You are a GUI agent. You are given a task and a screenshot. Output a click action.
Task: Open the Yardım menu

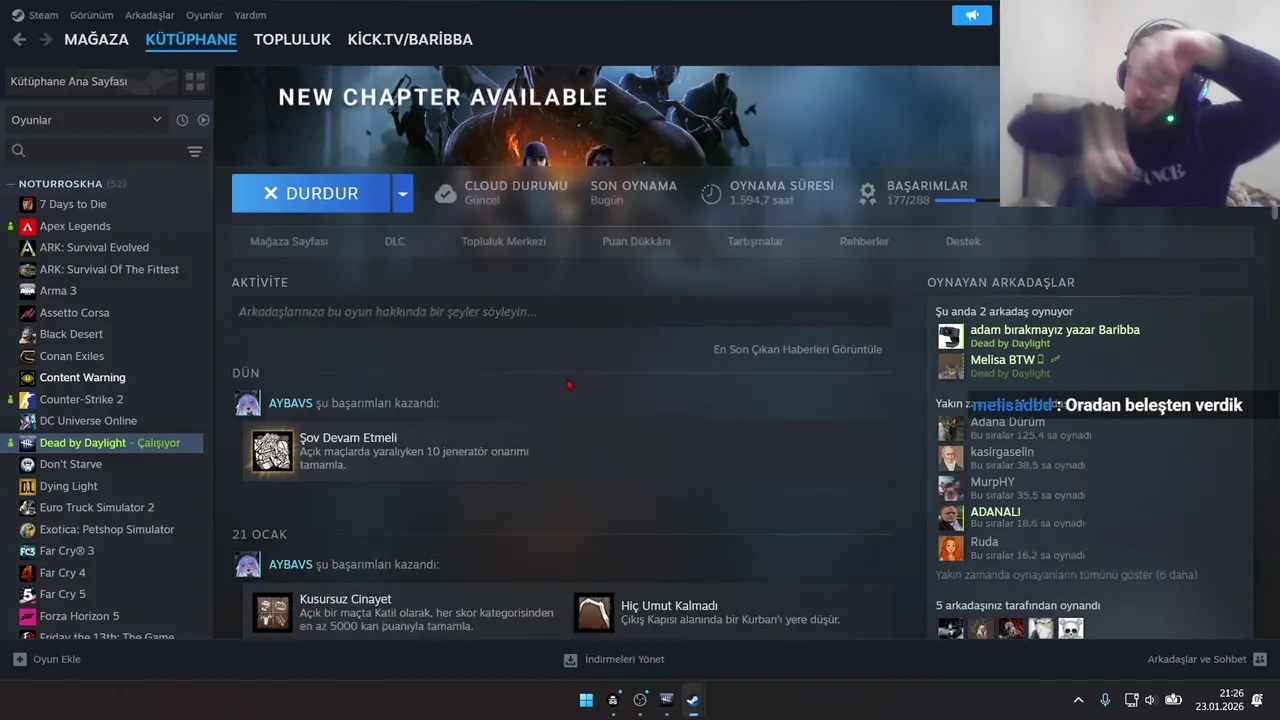pos(250,15)
